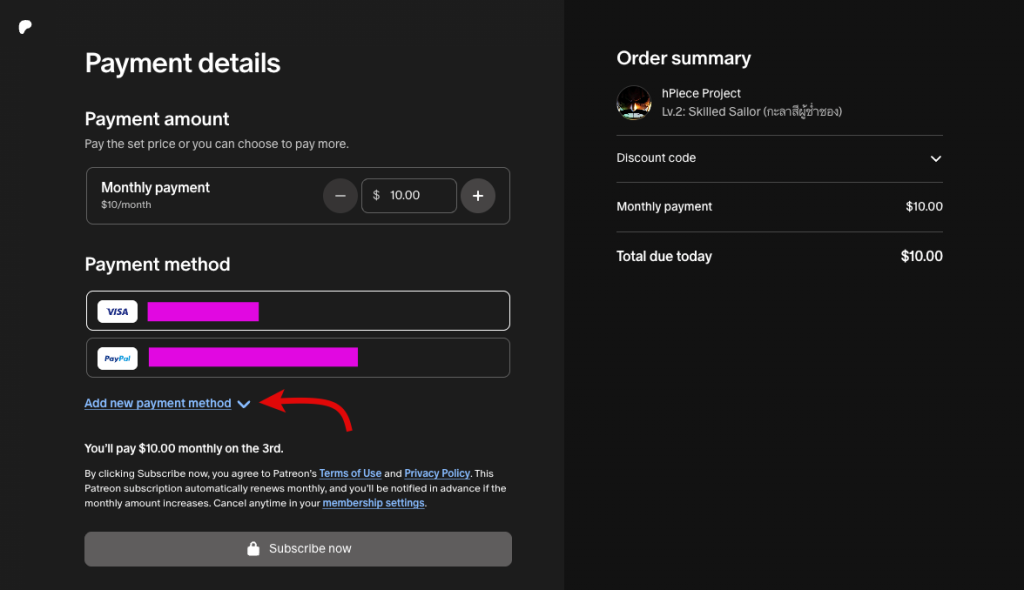This screenshot has width=1024, height=590.
Task: Expand the Discount code chevron
Action: [936, 159]
